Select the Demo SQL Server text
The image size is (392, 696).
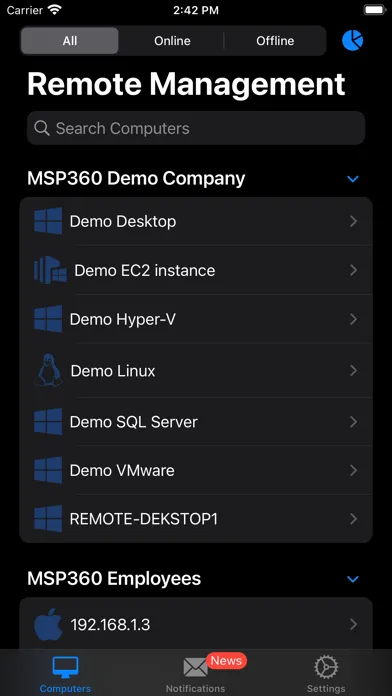pyautogui.click(x=134, y=422)
